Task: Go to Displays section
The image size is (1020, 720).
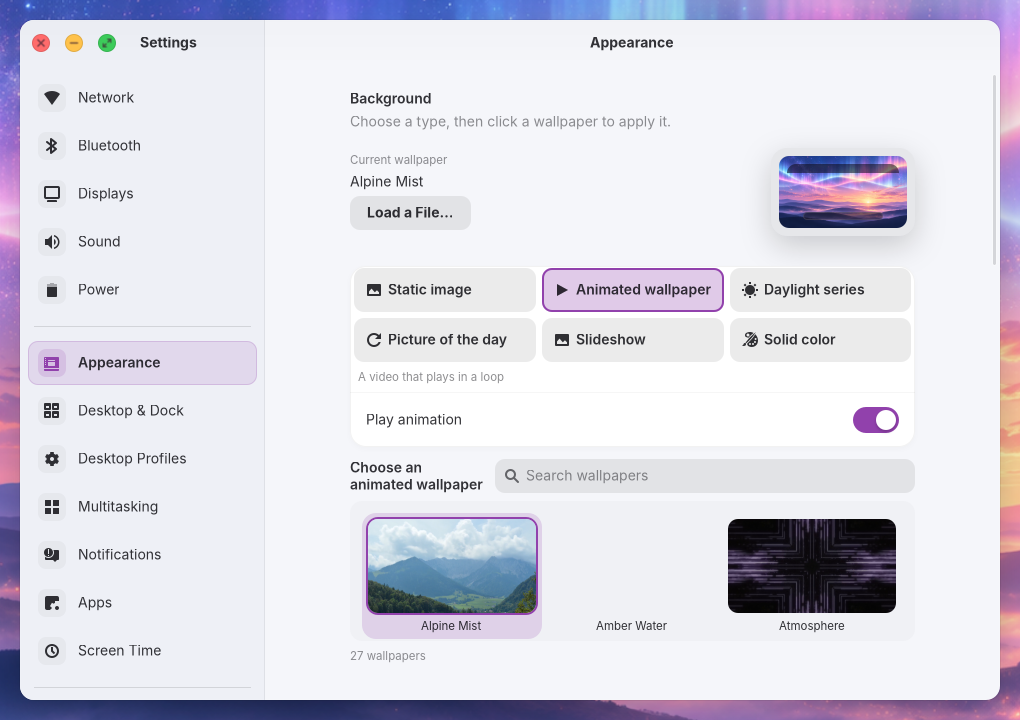Action: point(142,194)
